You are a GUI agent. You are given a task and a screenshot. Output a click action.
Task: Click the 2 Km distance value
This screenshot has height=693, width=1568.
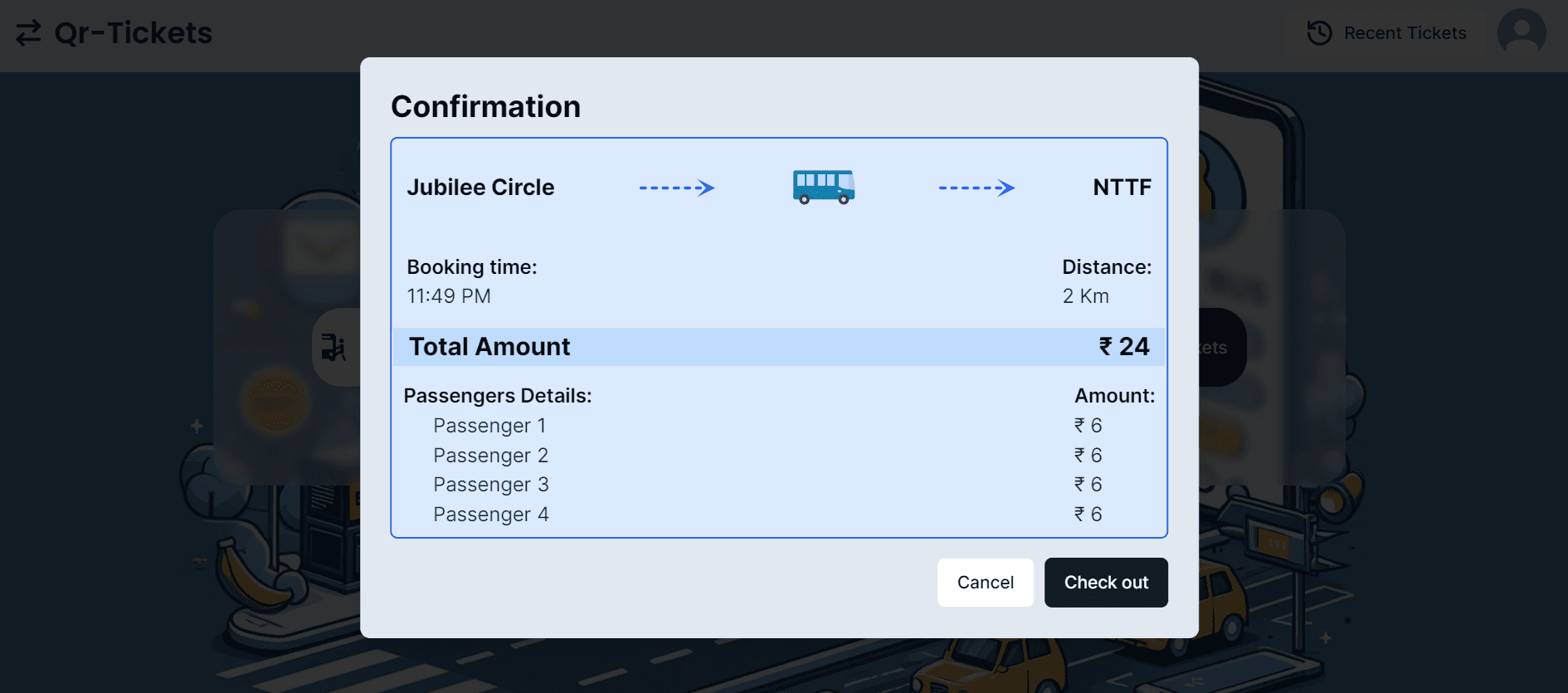tap(1086, 296)
